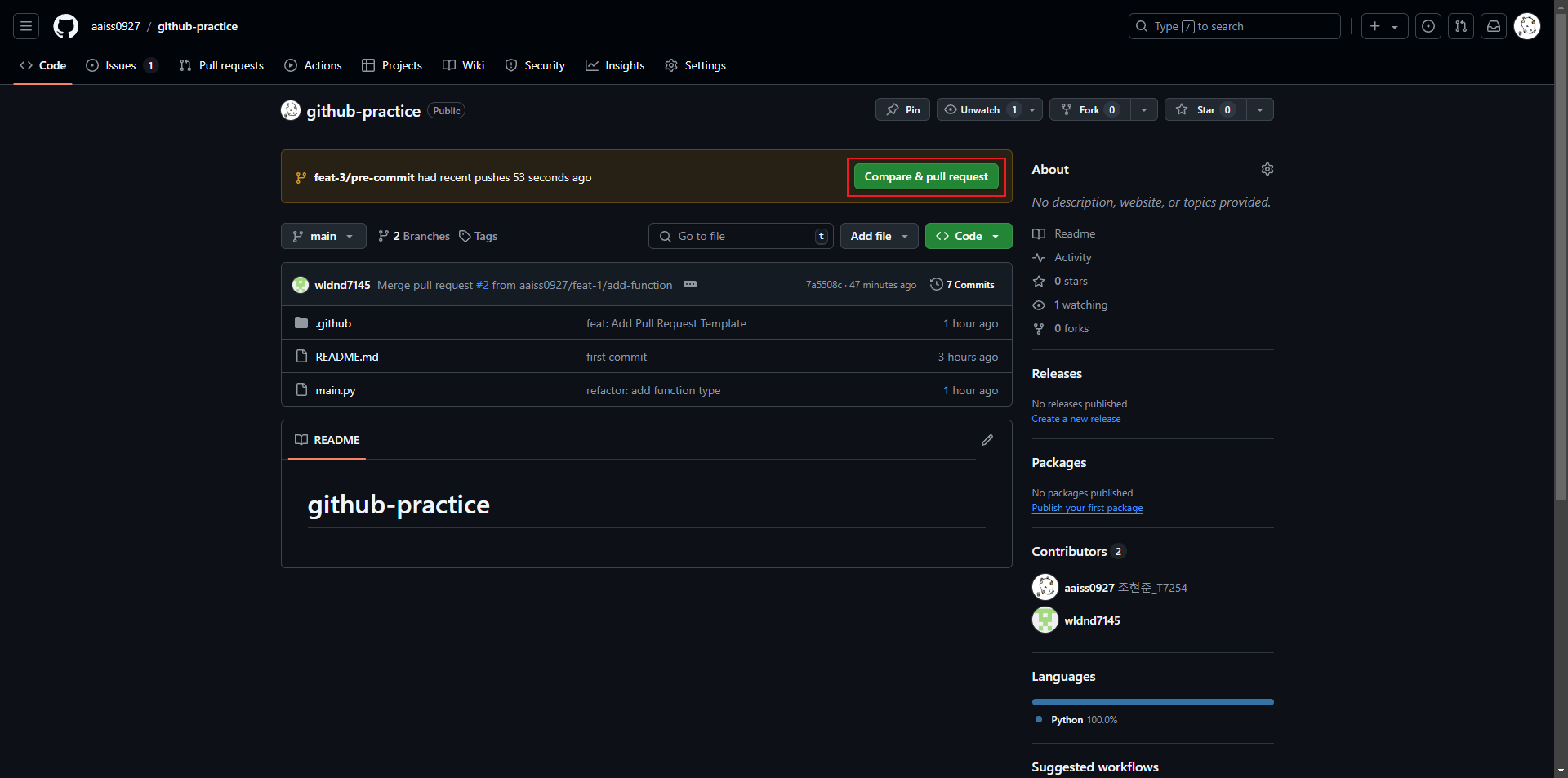Open commit 'refactor: add function type'

point(653,390)
